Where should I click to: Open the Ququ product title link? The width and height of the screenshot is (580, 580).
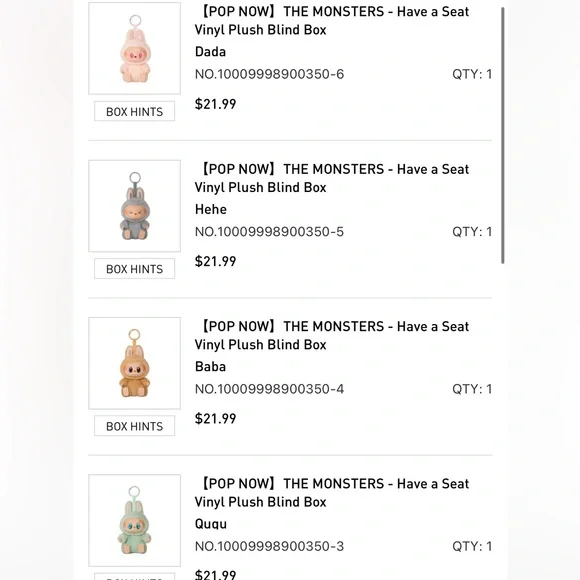[332, 493]
